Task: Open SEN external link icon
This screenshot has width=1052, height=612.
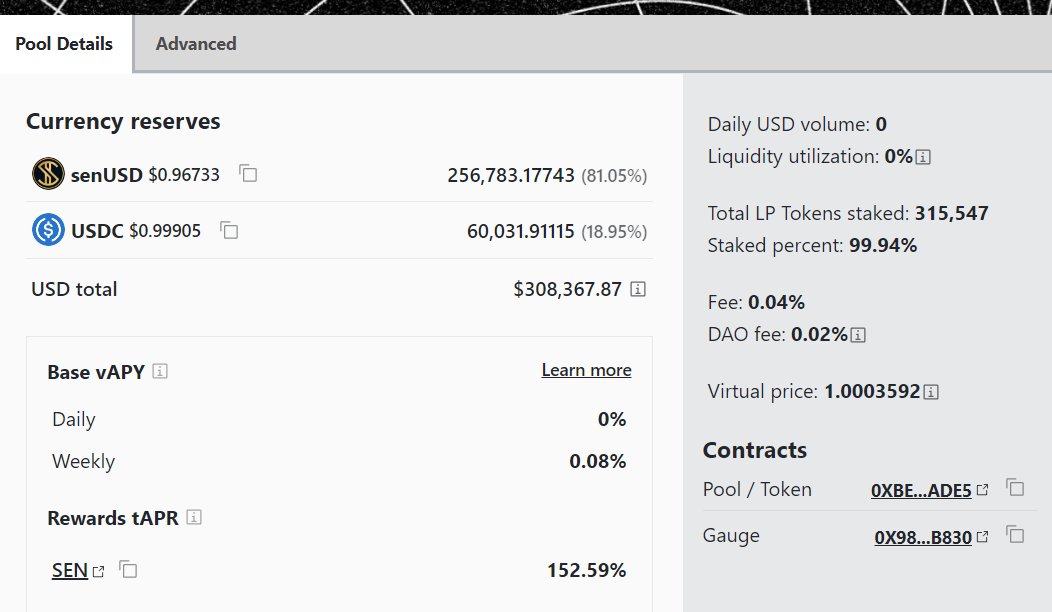Action: (99, 572)
